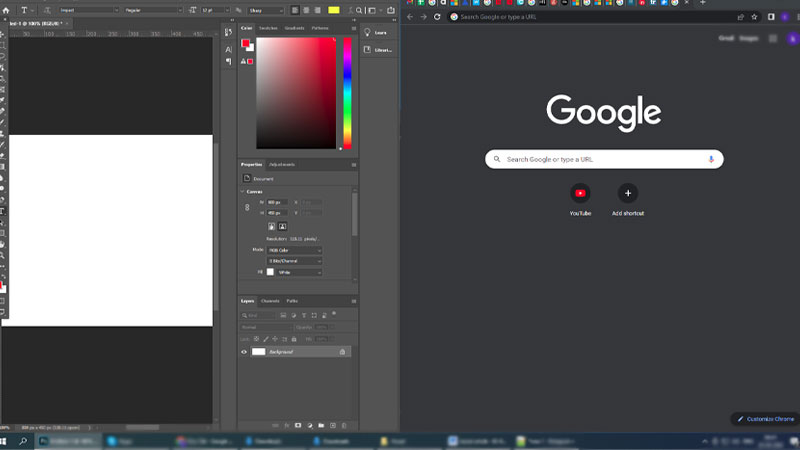The image size is (800, 450).
Task: Open the Libraries panel
Action: pos(378,50)
